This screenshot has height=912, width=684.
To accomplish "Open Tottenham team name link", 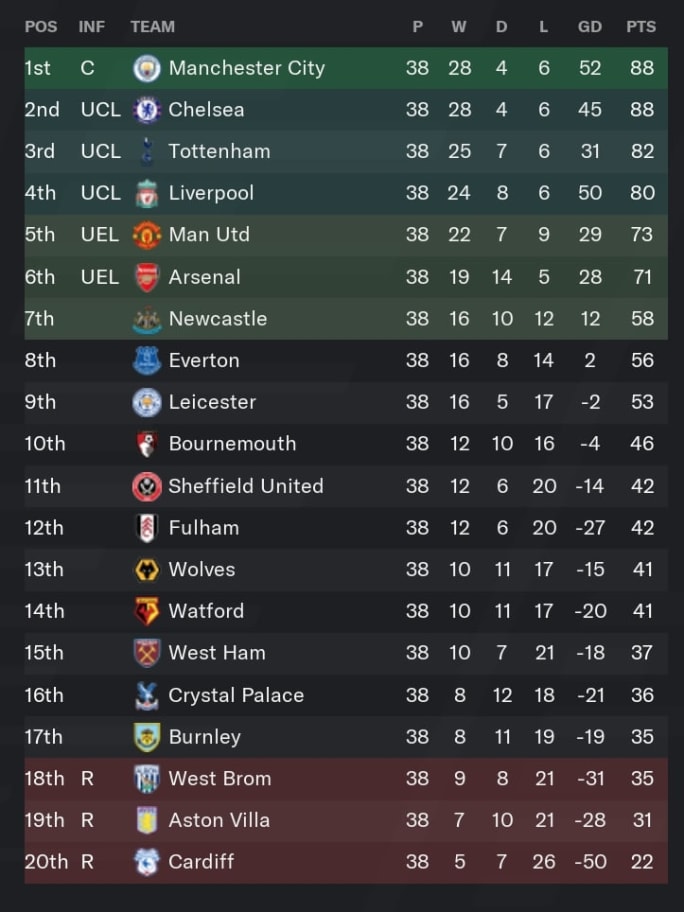I will pyautogui.click(x=219, y=151).
